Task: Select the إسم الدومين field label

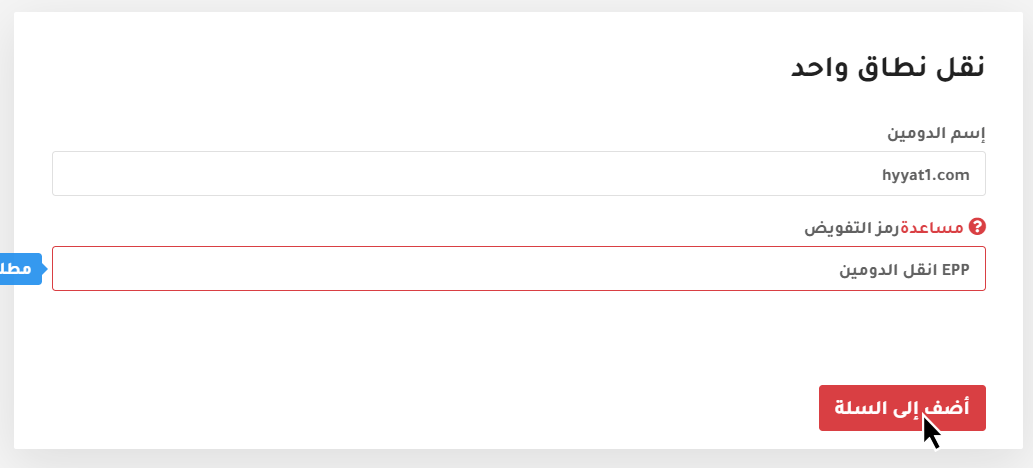Action: click(x=936, y=134)
